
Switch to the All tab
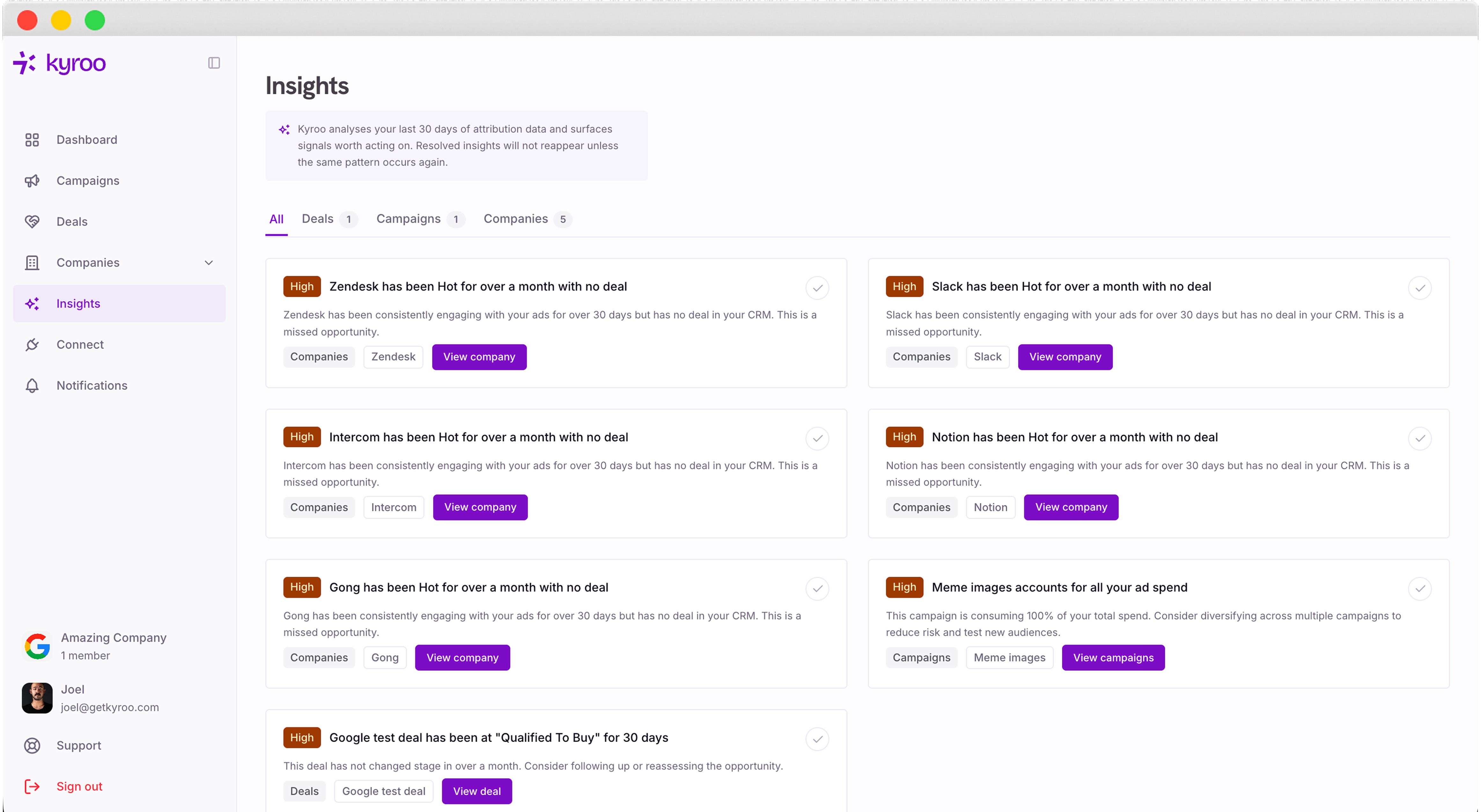tap(276, 219)
